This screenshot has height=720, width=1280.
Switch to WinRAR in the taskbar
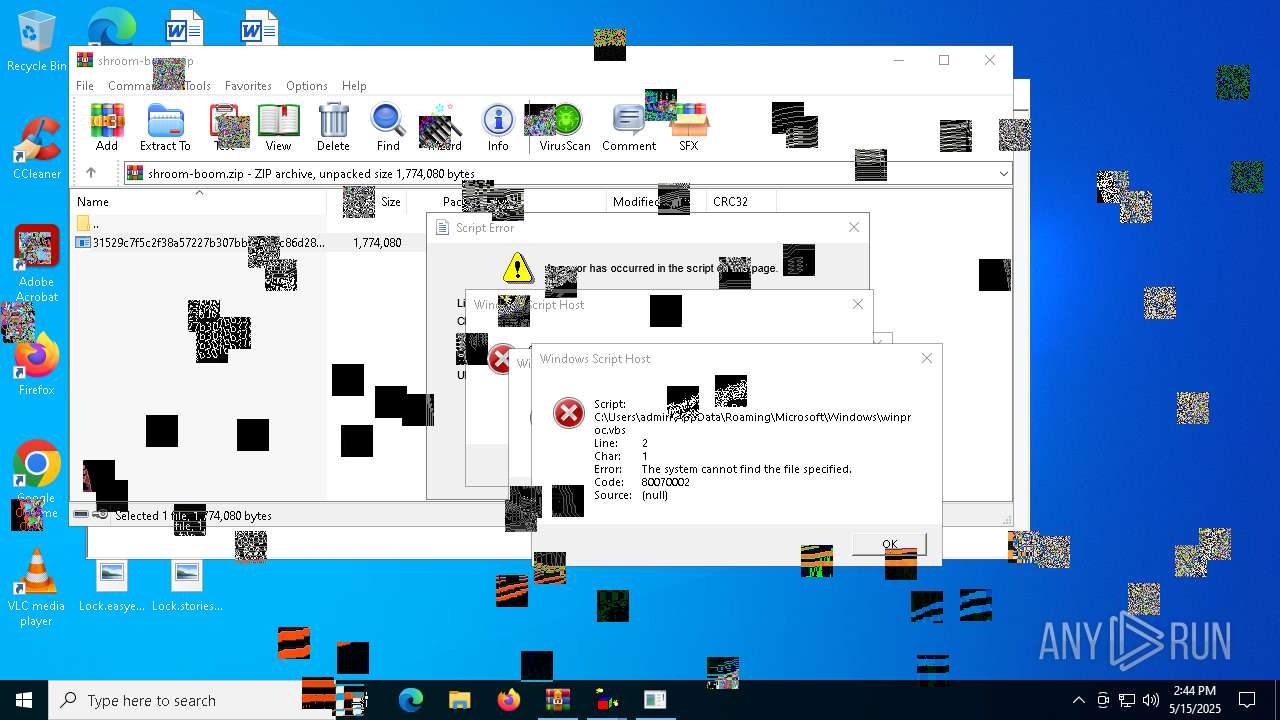click(557, 700)
